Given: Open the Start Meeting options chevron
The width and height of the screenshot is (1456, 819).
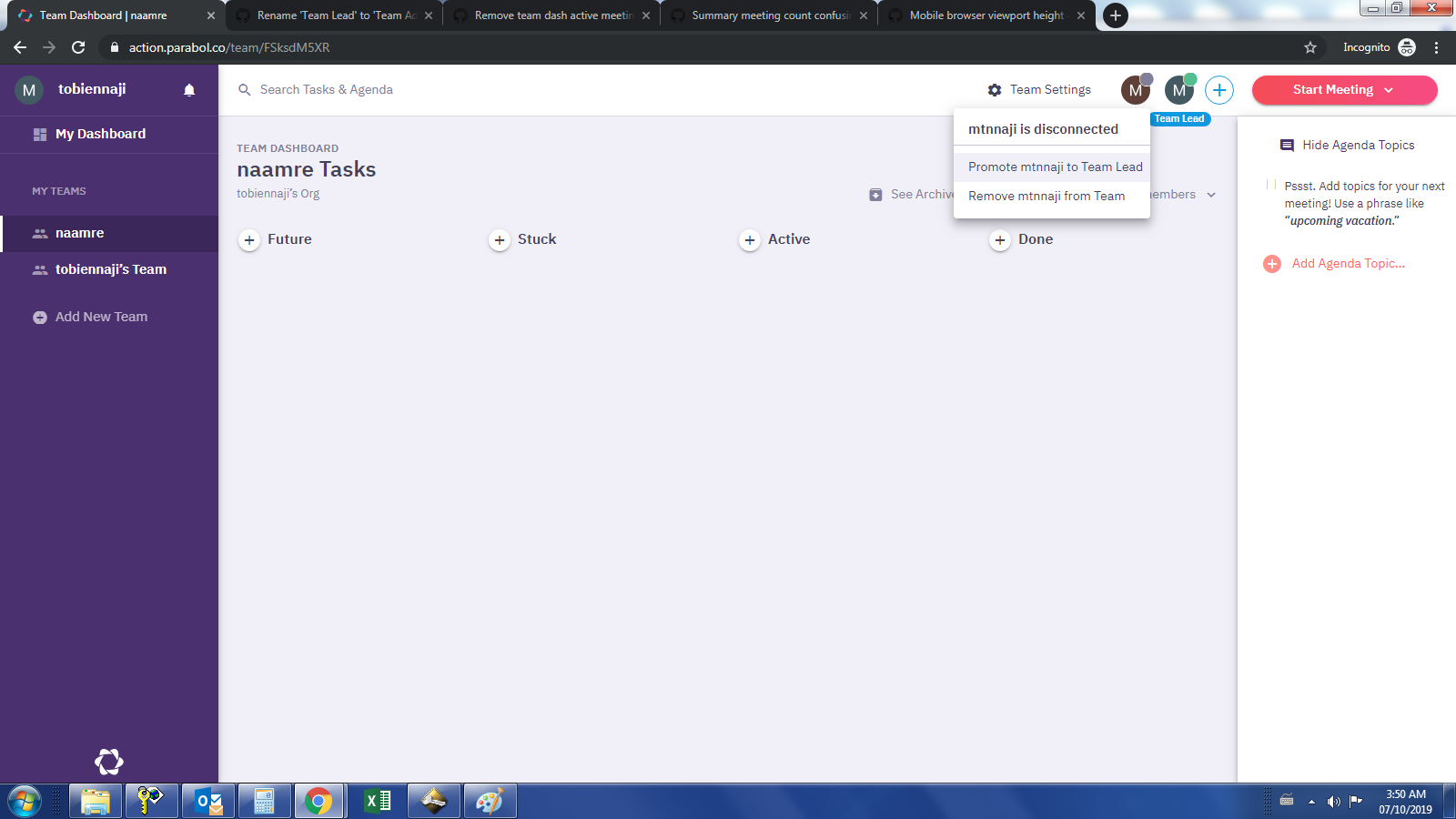Looking at the screenshot, I should (x=1389, y=90).
